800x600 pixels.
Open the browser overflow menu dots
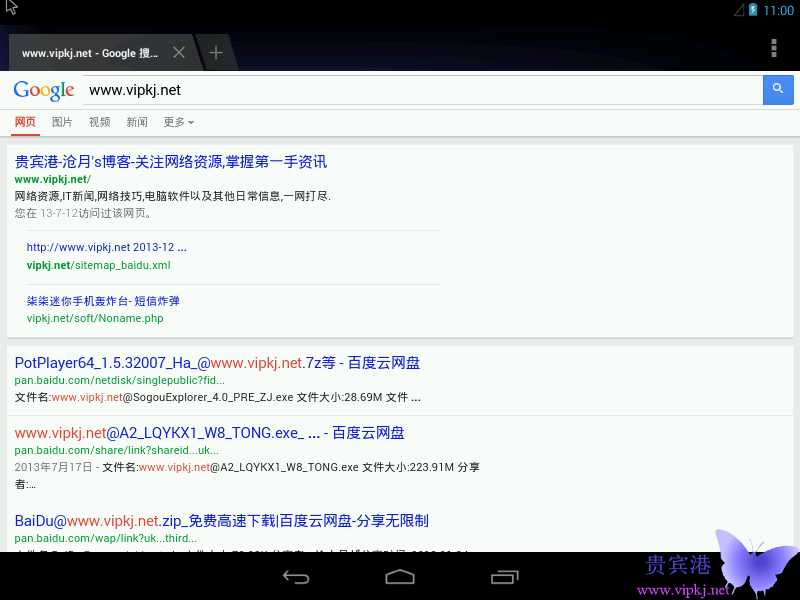coord(773,48)
